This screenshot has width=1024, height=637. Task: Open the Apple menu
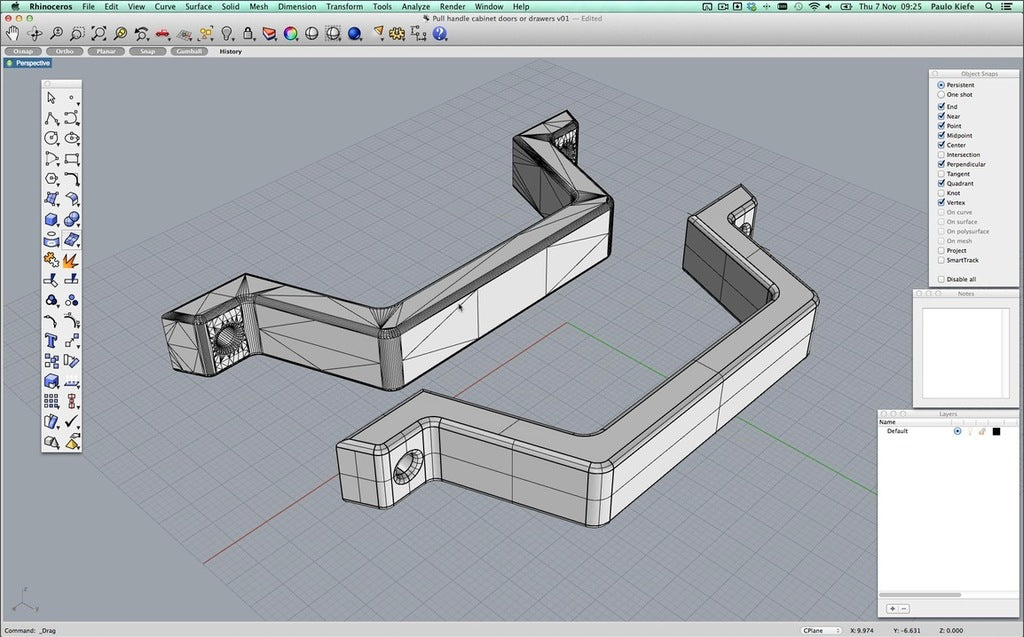pyautogui.click(x=15, y=7)
